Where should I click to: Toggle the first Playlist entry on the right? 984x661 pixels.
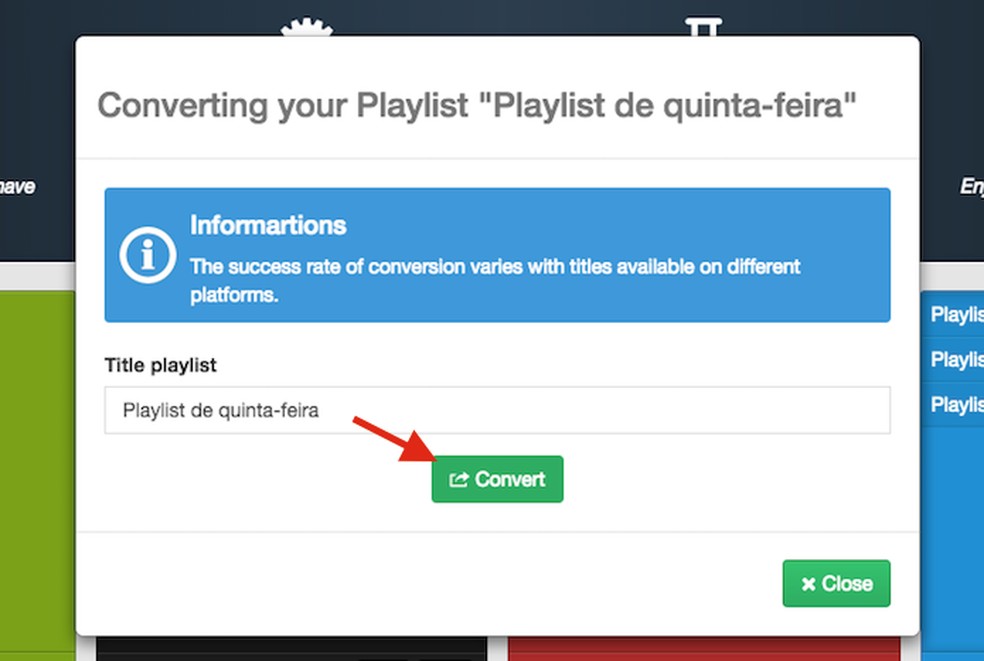click(x=955, y=314)
